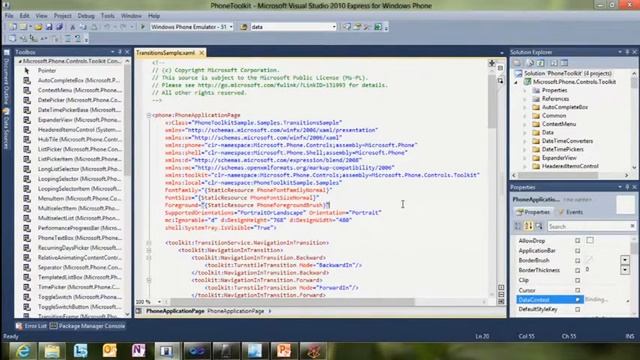
Task: Open the Tools menu
Action: (x=108, y=16)
